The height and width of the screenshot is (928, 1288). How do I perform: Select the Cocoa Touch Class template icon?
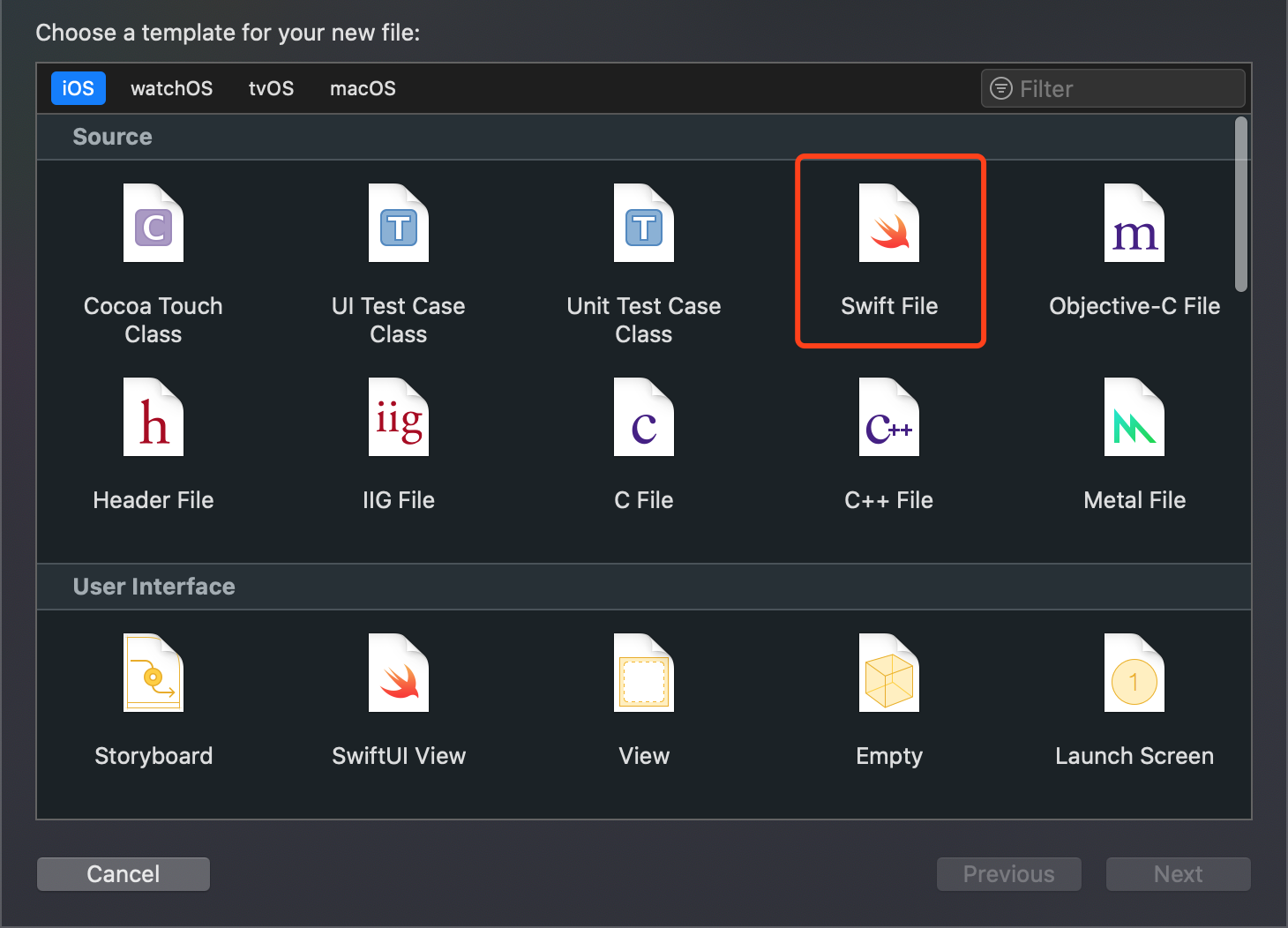[154, 223]
